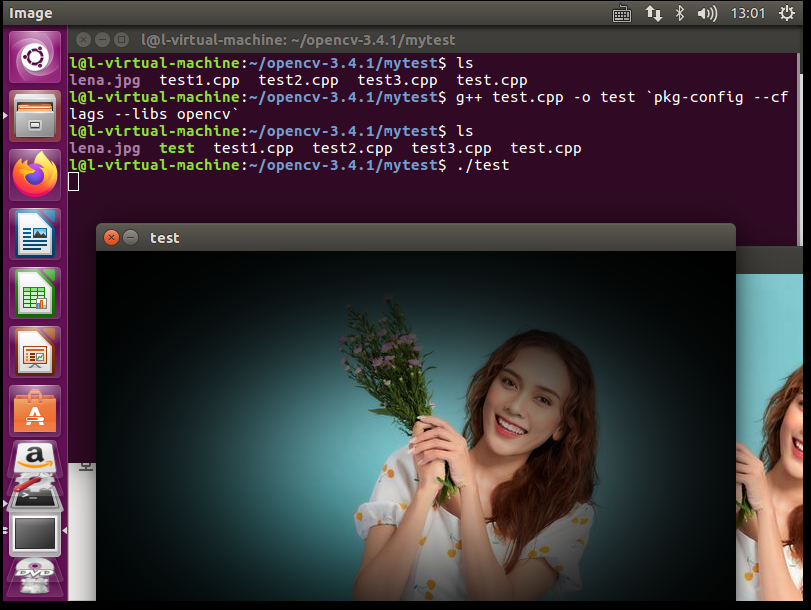Screen dimensions: 811x610
Task: Click the 'g++ test.cpp -o test' command
Action: (545, 97)
